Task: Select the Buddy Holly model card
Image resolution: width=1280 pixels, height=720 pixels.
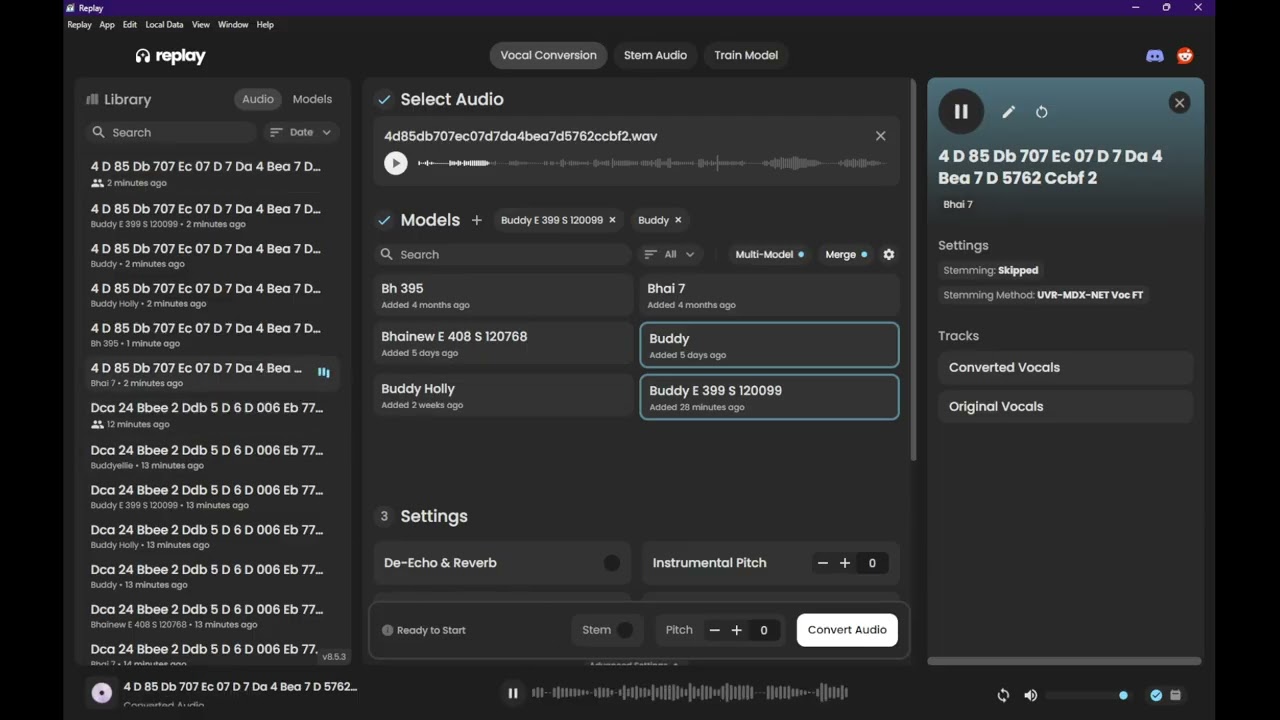Action: [x=502, y=396]
